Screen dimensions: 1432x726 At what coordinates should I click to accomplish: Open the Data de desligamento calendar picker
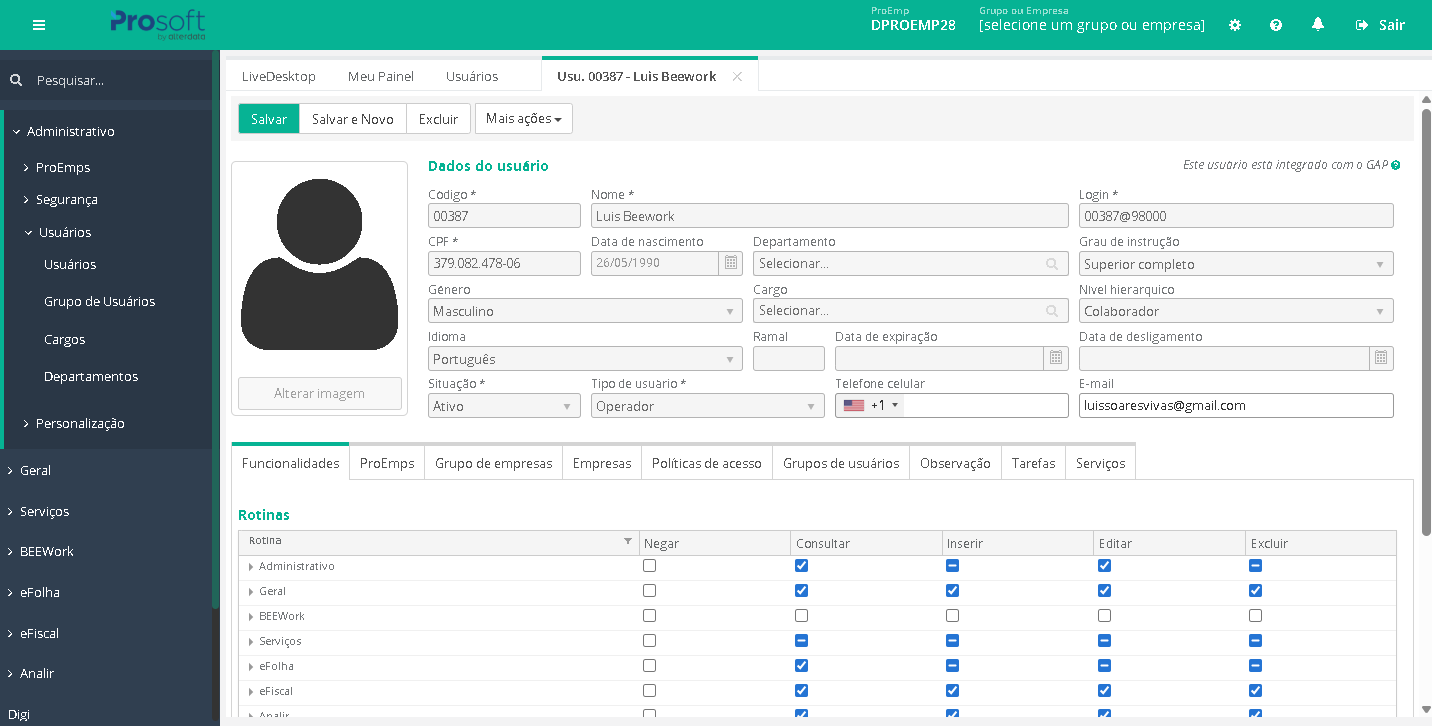[1381, 358]
